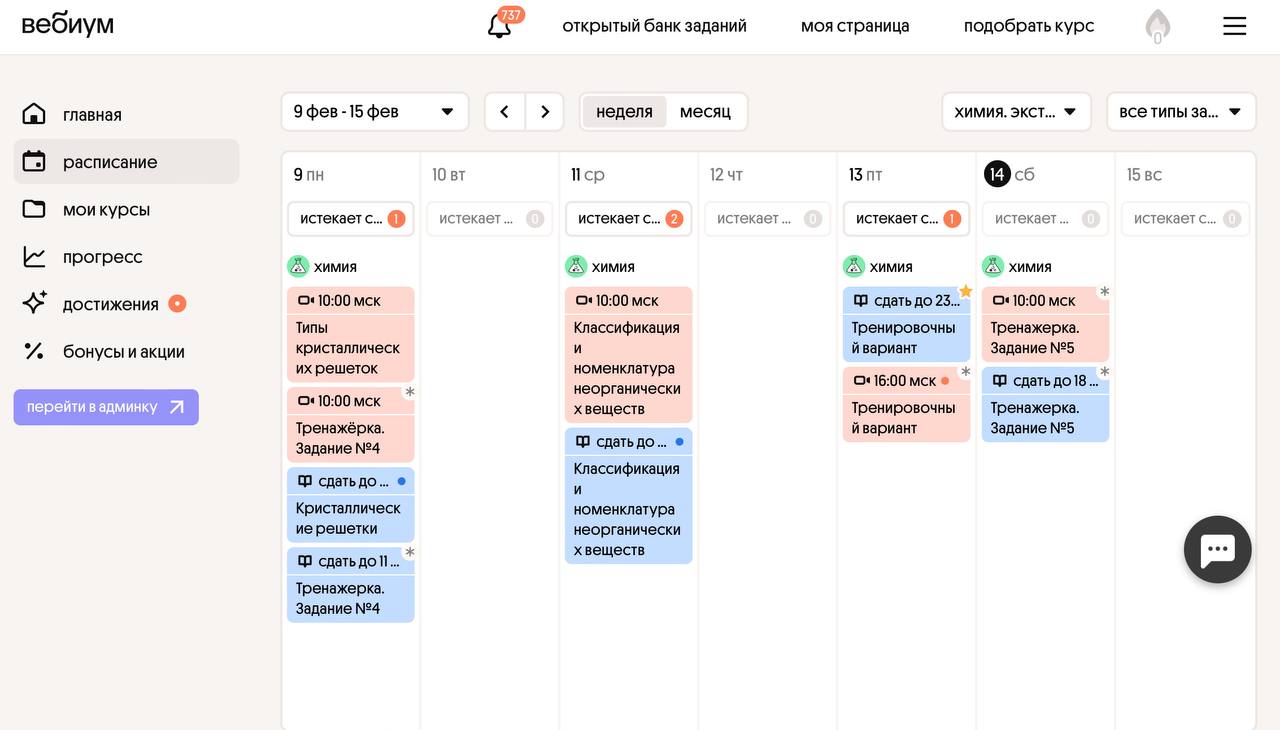Expand the истекает срок box for Wednesday
The height and width of the screenshot is (730, 1280).
pos(628,218)
